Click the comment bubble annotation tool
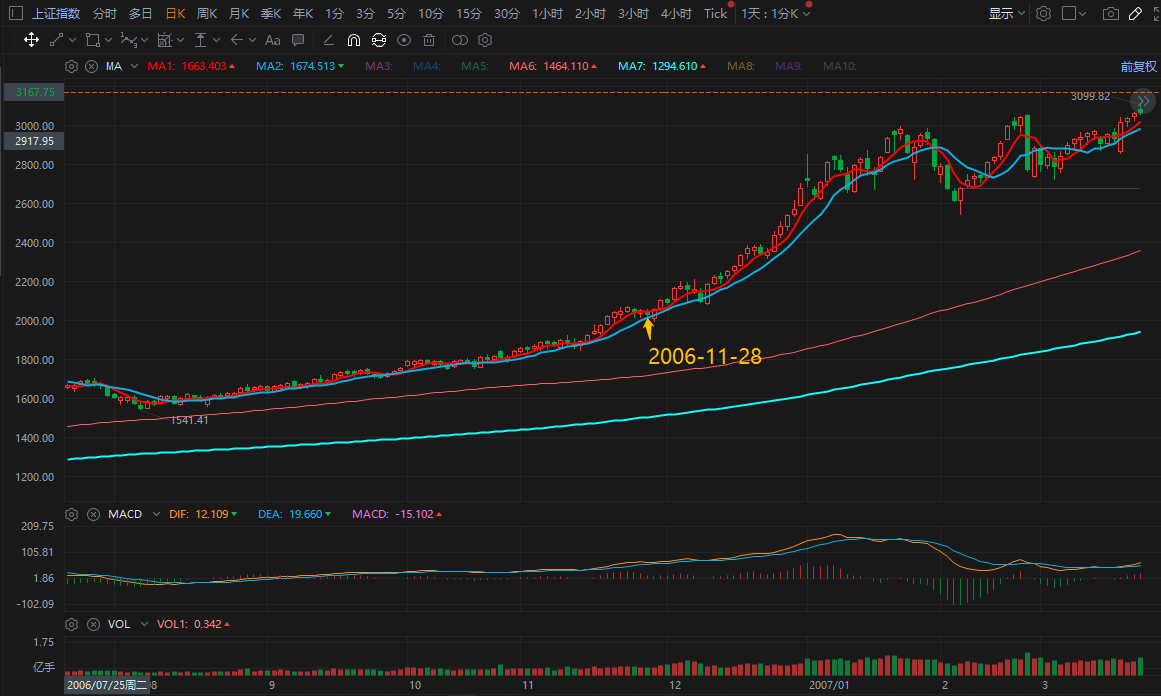The width and height of the screenshot is (1161, 696). (x=298, y=40)
